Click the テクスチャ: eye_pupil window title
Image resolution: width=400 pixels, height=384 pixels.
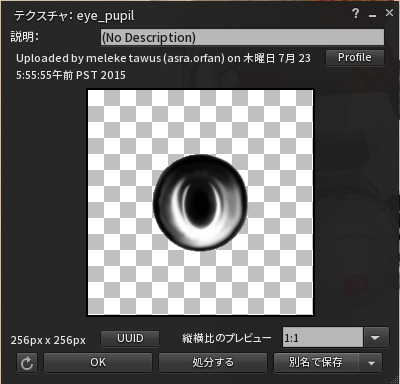tap(74, 16)
